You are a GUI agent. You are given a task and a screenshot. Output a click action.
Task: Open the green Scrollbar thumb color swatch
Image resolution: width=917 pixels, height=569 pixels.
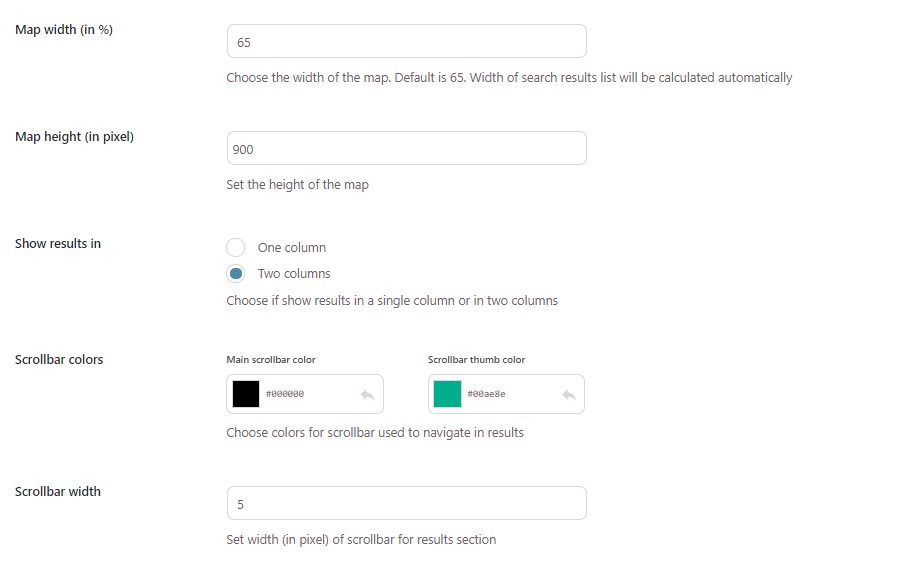[x=447, y=394]
